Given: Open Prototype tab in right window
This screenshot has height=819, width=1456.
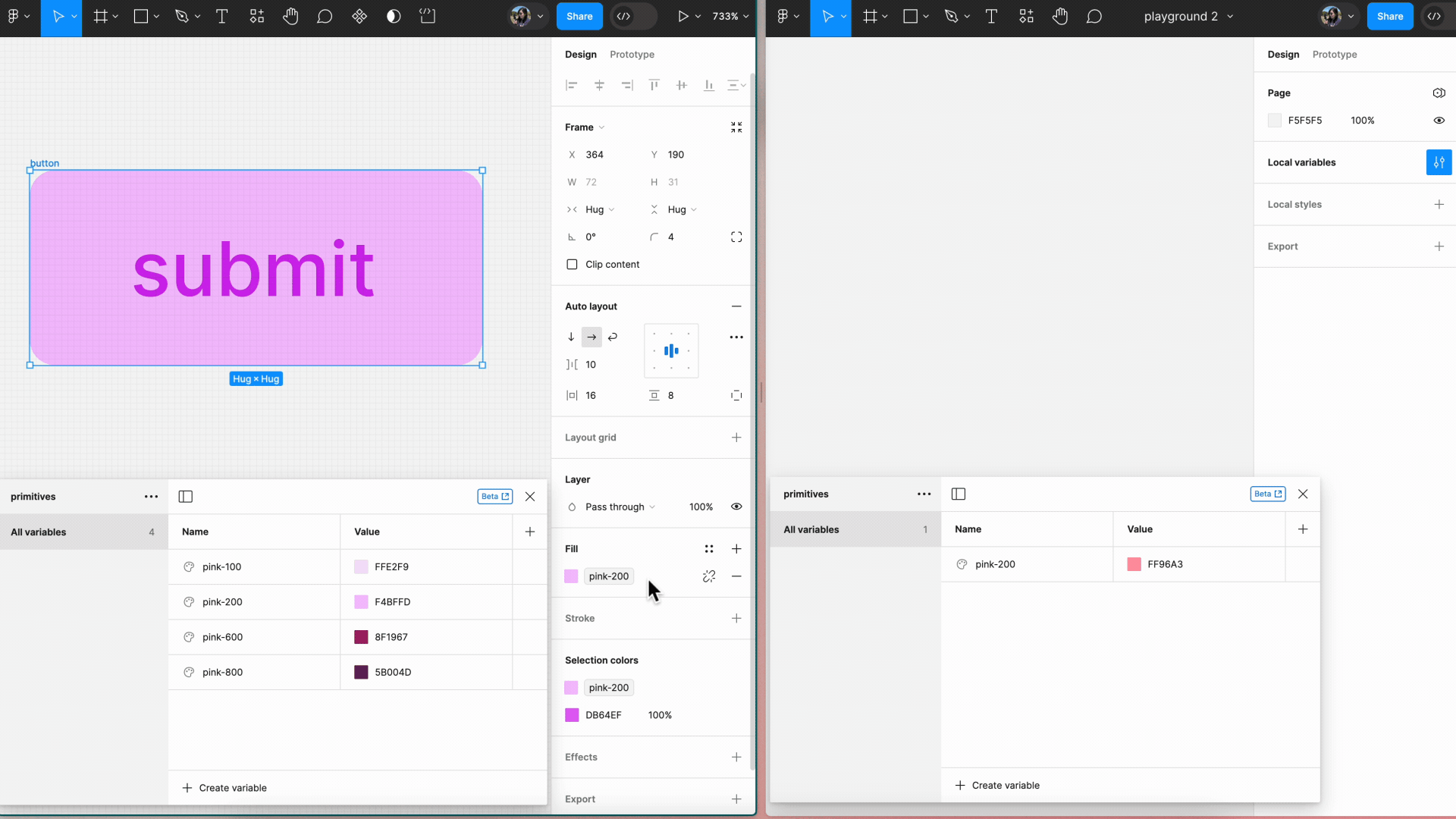Looking at the screenshot, I should click(1334, 55).
